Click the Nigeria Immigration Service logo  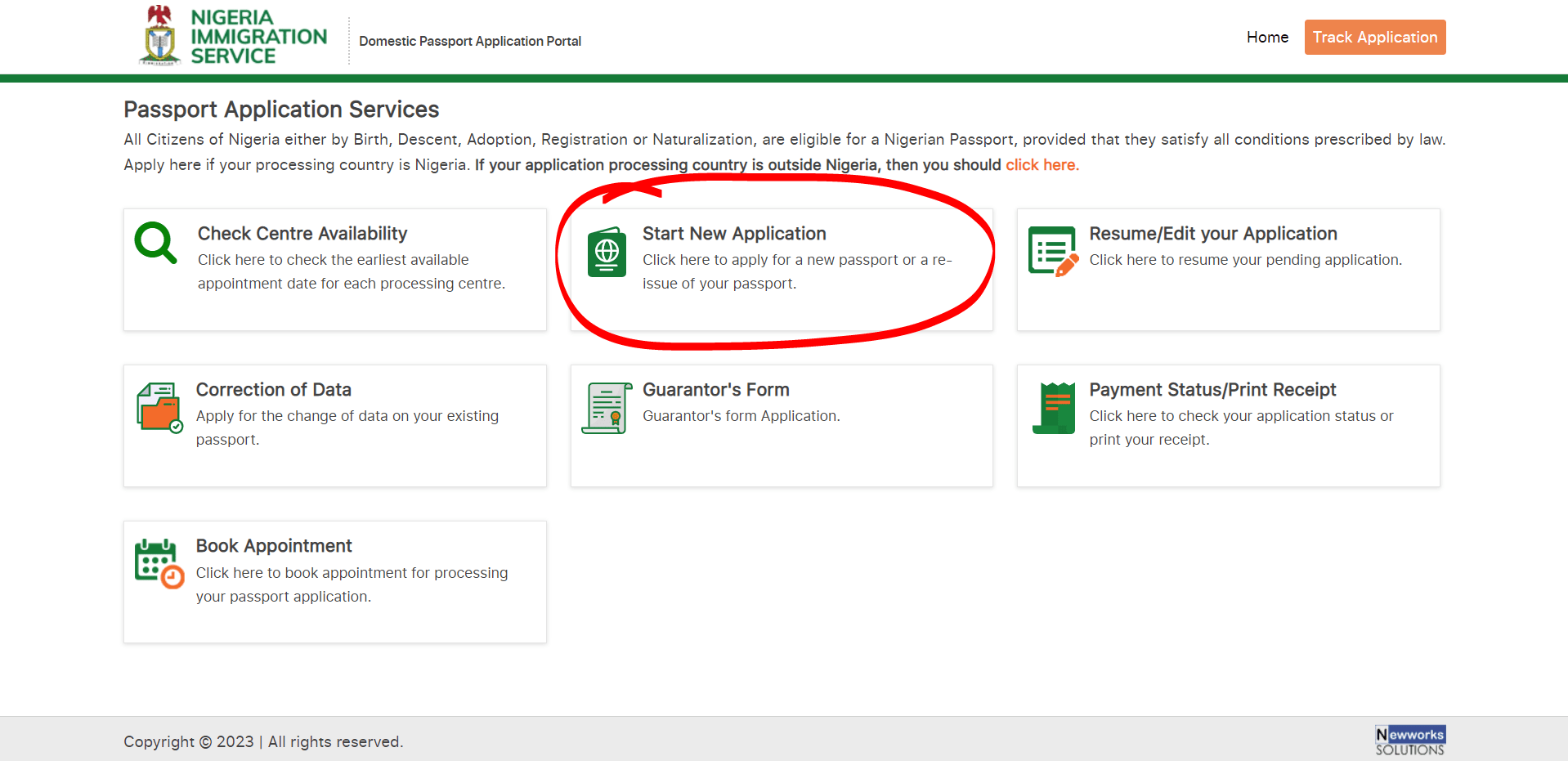pyautogui.click(x=231, y=36)
